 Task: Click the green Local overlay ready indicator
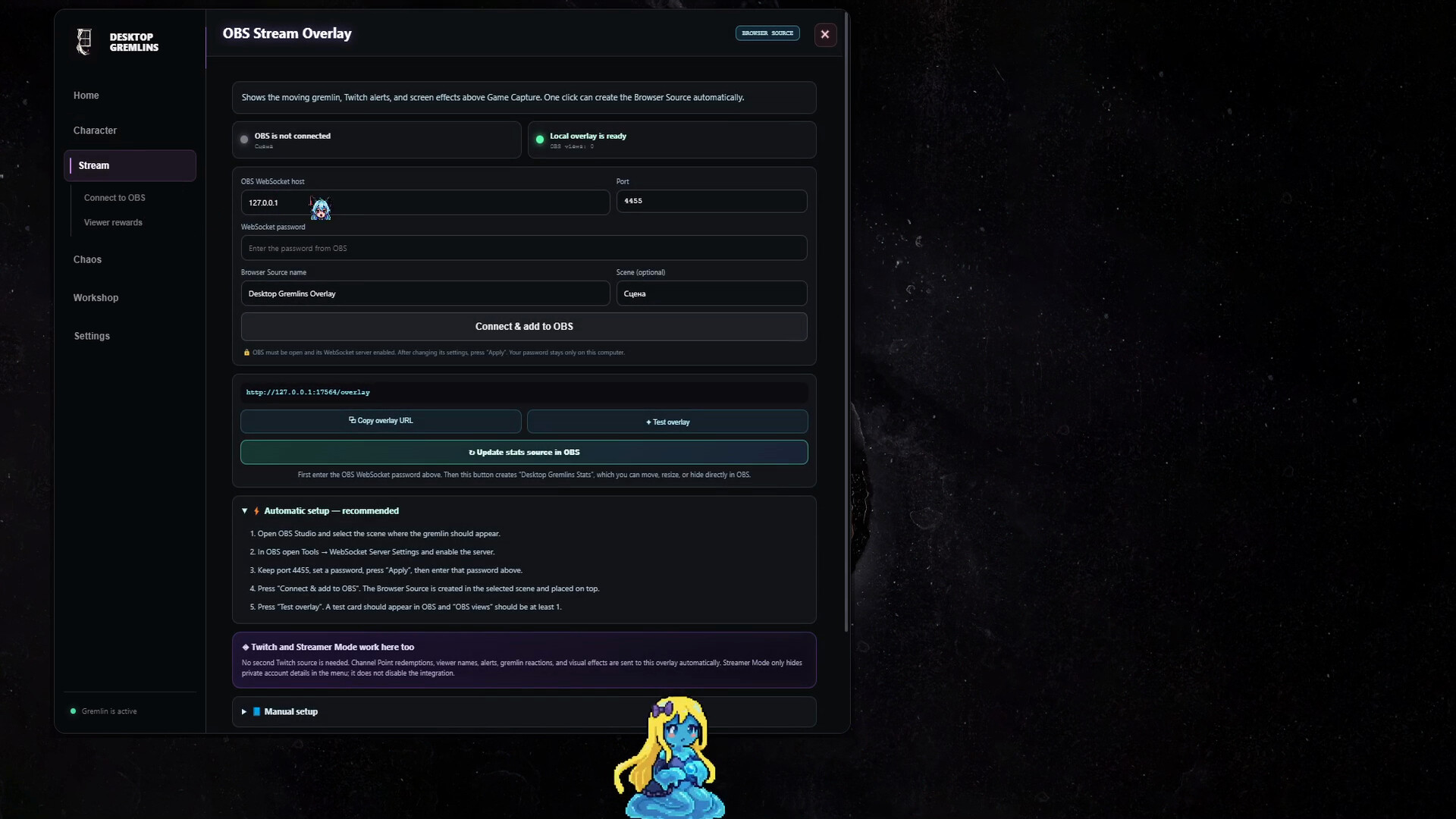pos(540,140)
